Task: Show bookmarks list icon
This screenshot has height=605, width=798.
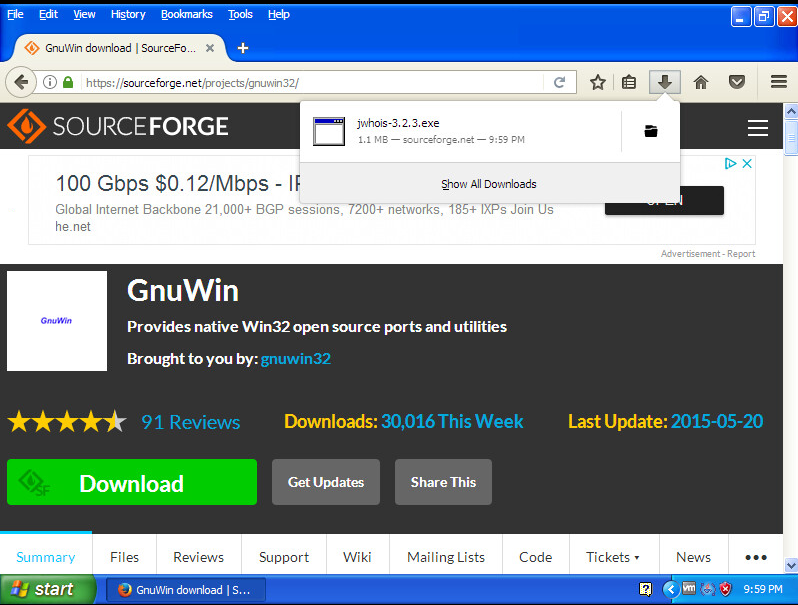Action: click(x=629, y=82)
